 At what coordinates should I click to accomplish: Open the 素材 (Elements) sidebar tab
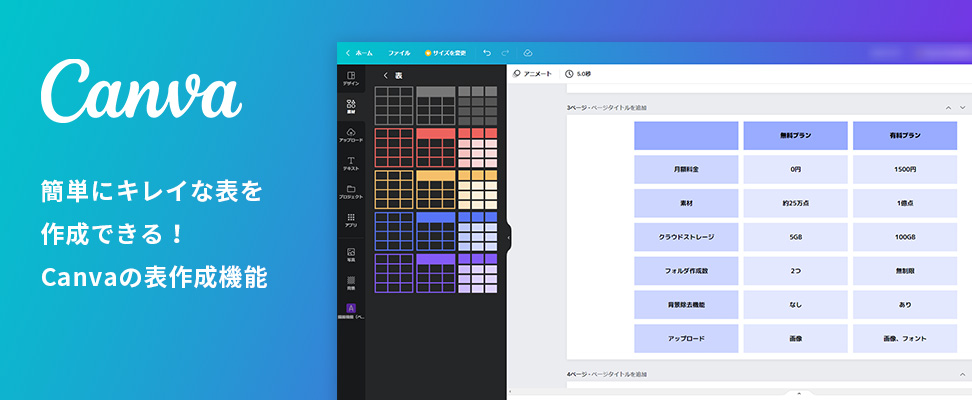[351, 107]
